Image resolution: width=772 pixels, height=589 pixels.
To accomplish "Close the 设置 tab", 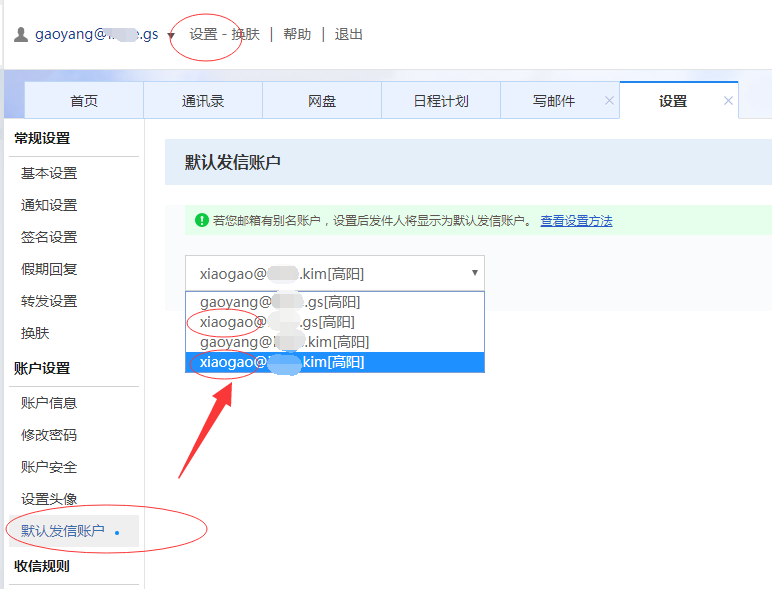I will 728,101.
